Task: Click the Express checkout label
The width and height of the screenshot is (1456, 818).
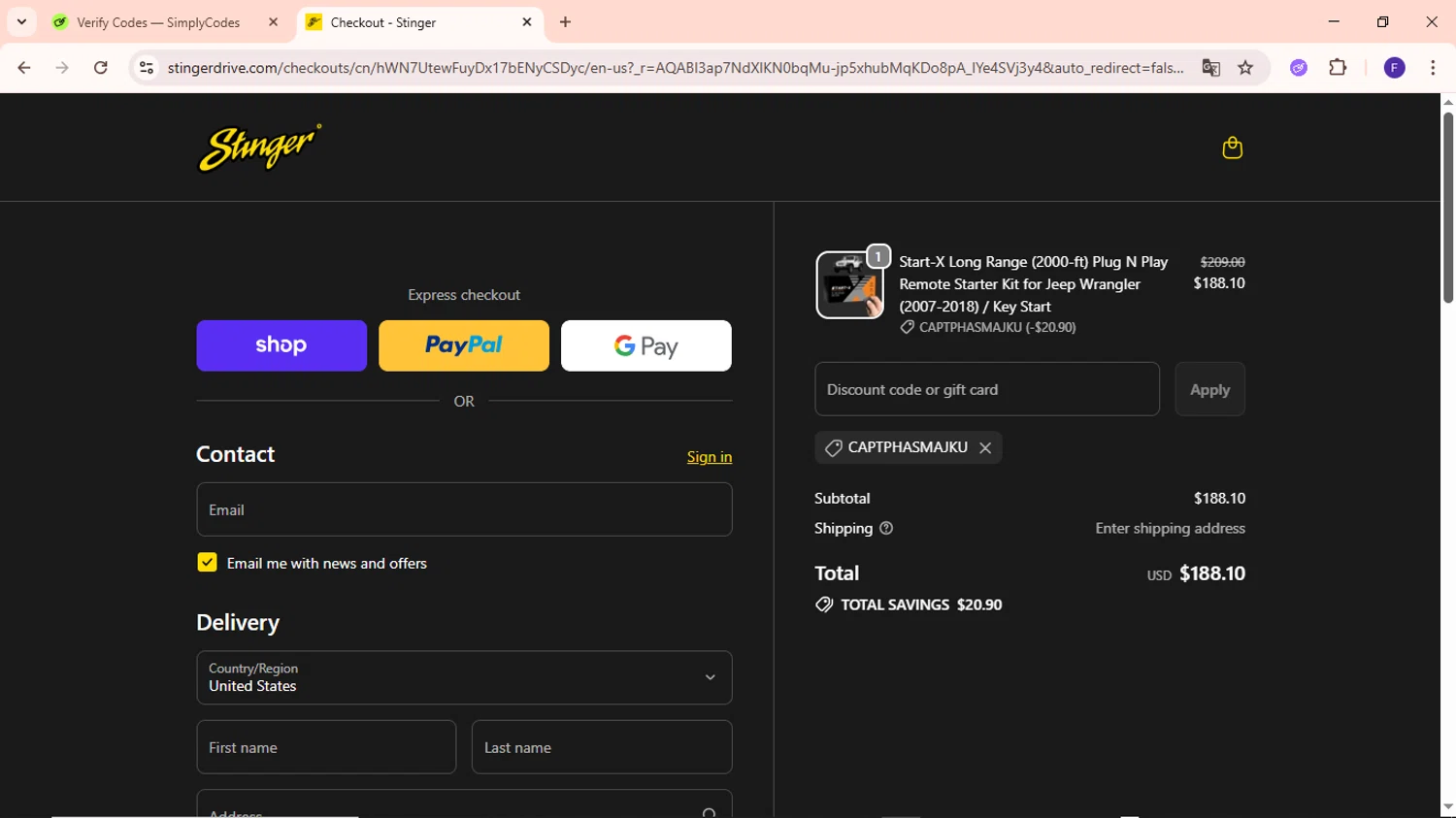Action: click(x=464, y=295)
